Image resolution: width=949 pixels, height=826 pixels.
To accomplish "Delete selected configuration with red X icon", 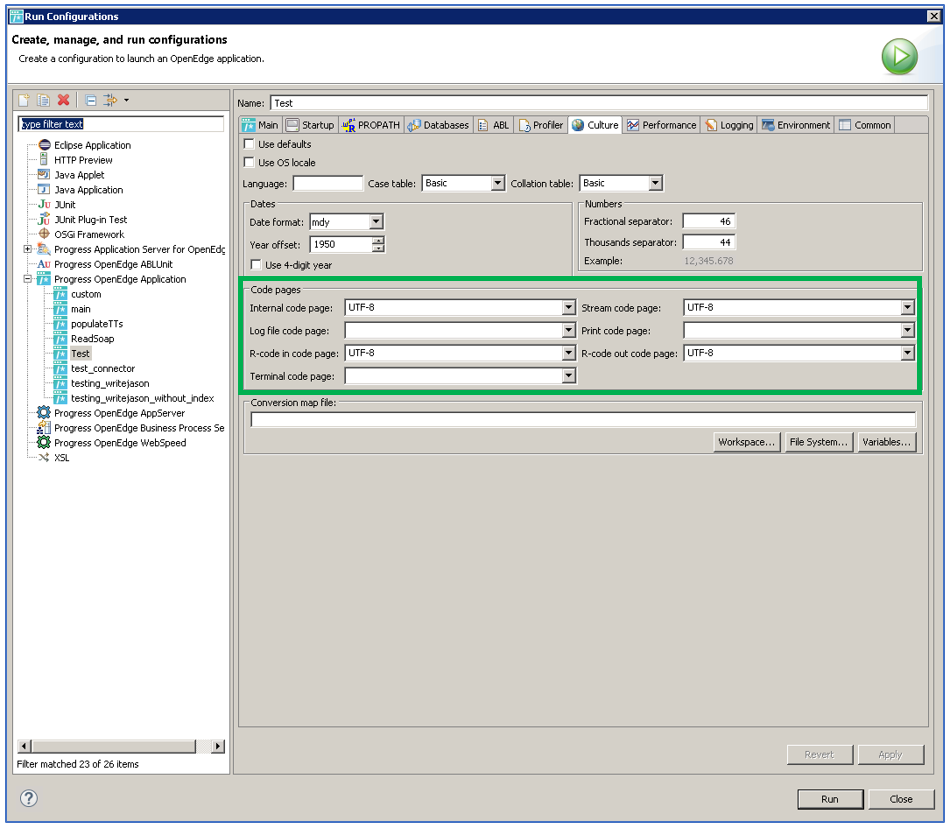I will (x=64, y=100).
